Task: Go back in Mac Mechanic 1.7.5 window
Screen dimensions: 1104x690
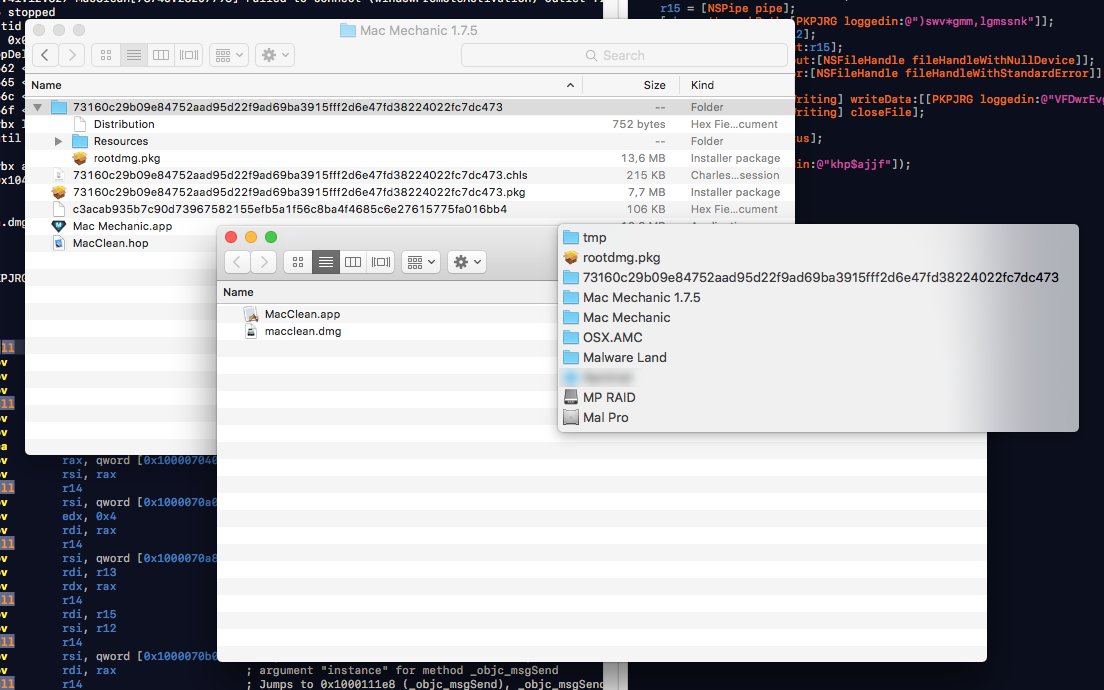Action: pos(45,55)
